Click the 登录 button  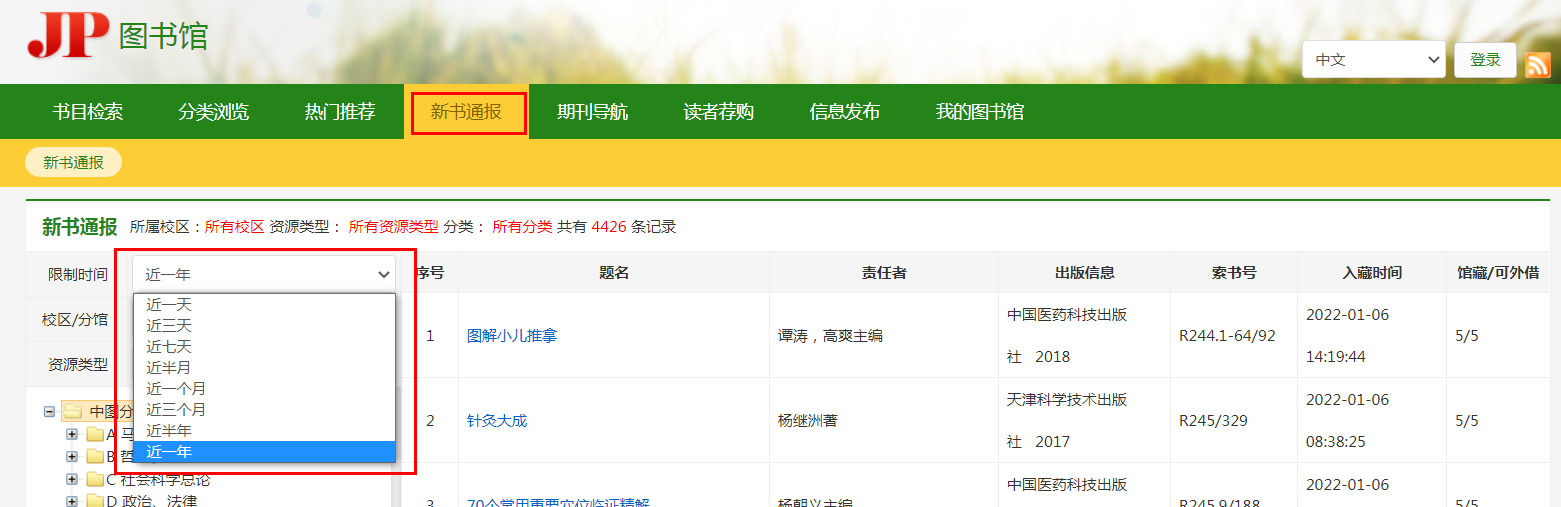(1485, 59)
